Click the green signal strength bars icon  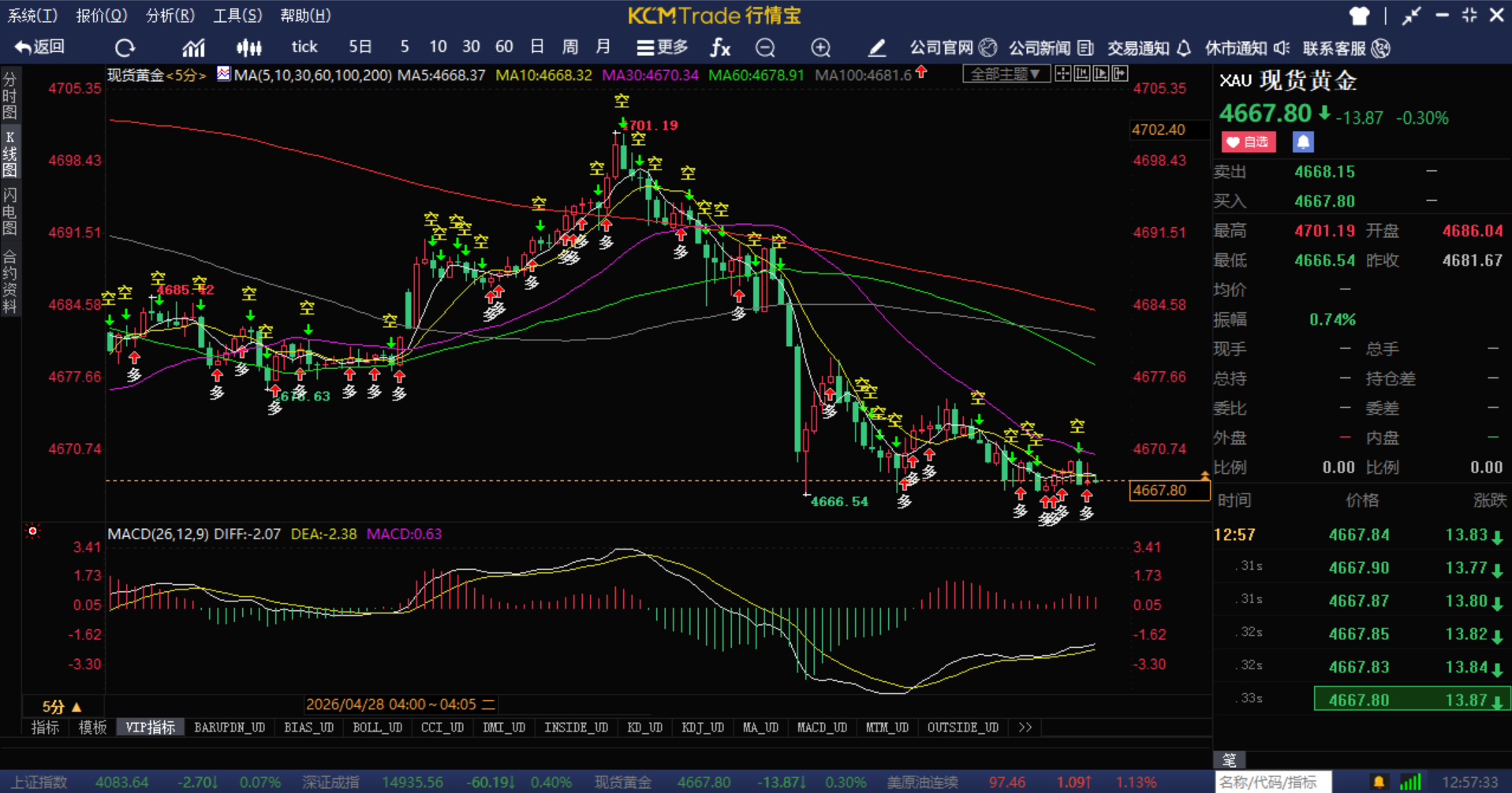tap(1411, 782)
